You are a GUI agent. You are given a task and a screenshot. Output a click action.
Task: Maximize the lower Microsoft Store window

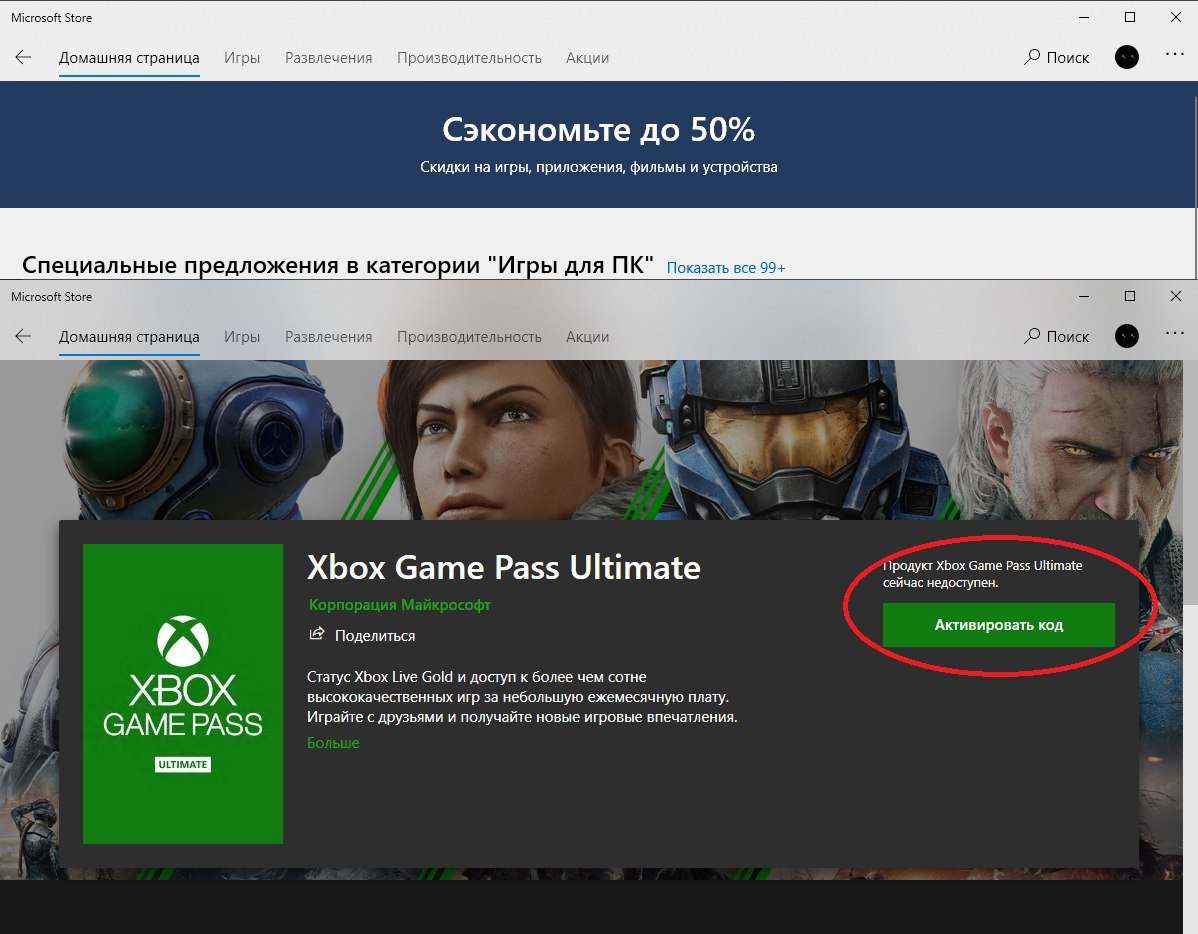(x=1130, y=296)
